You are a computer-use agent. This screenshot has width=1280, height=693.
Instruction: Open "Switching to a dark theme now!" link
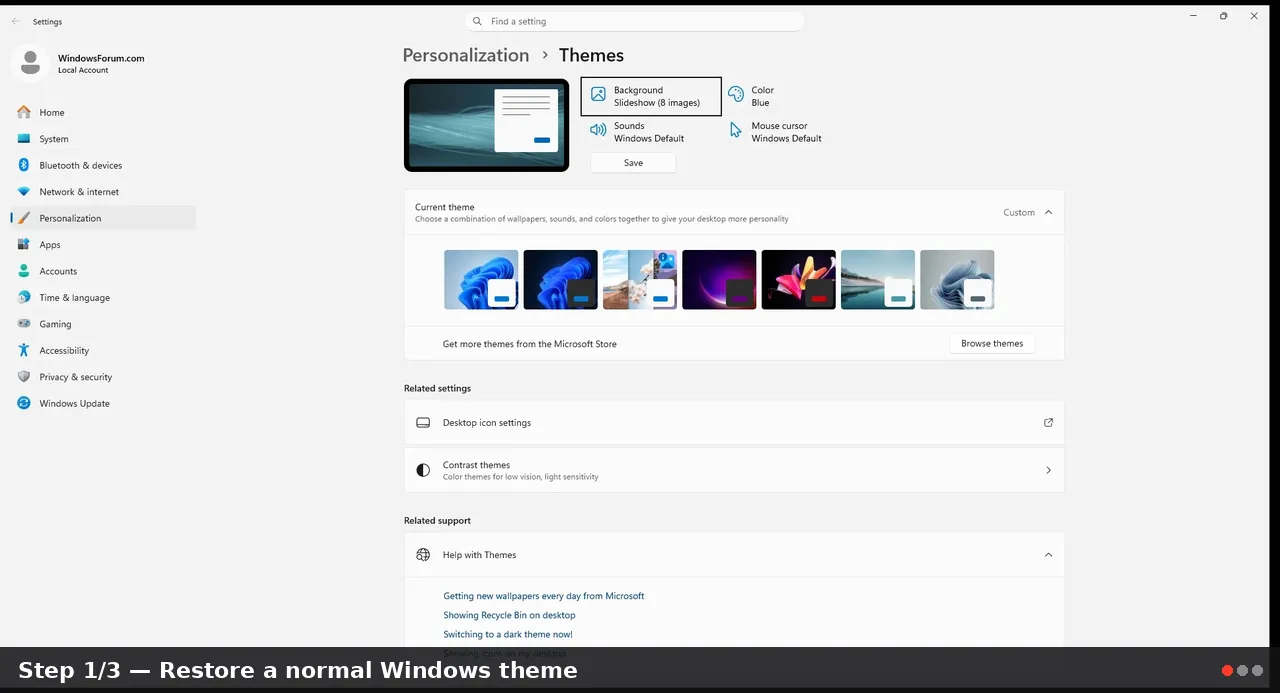point(508,634)
